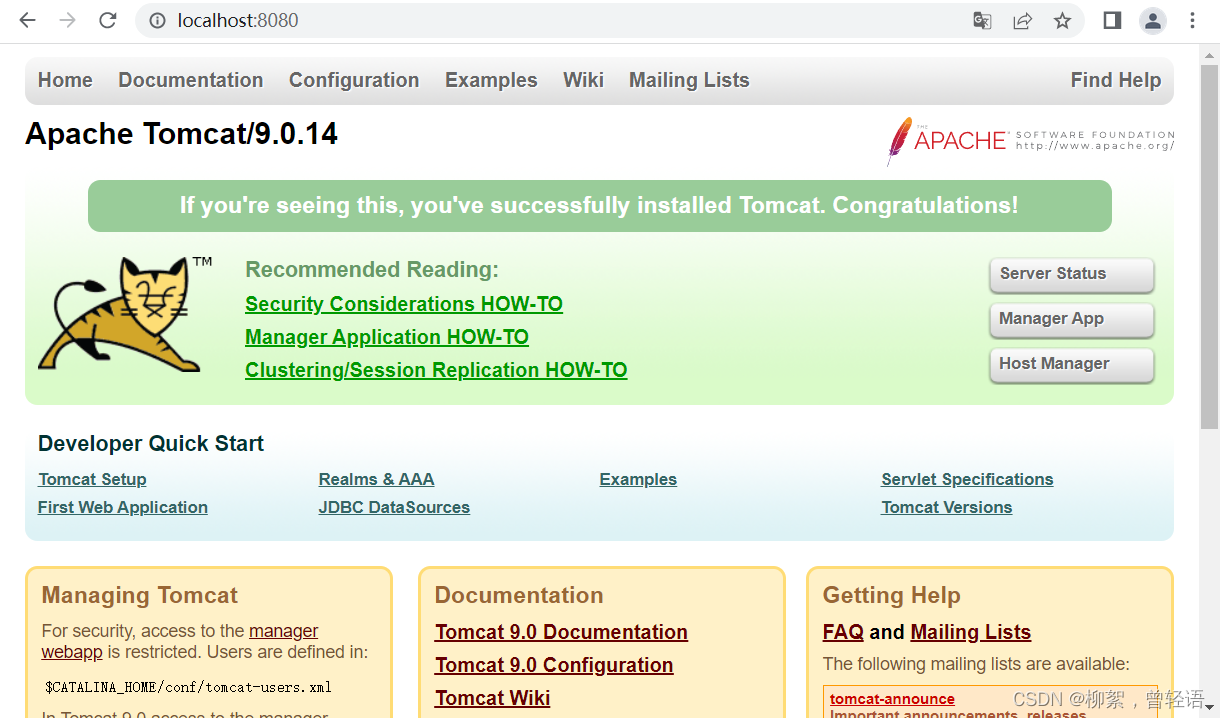The width and height of the screenshot is (1220, 718).
Task: Click the Host Manager button
Action: click(x=1072, y=364)
